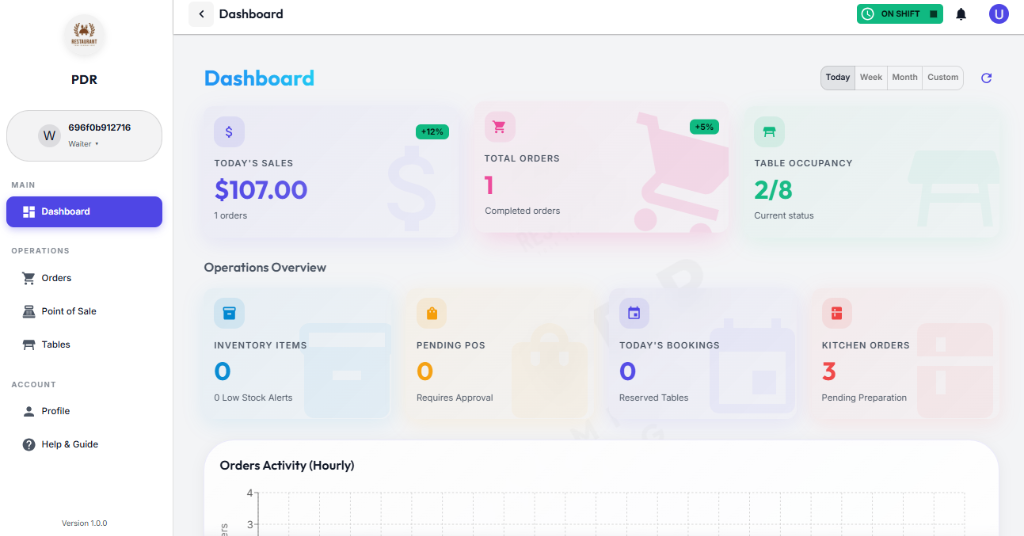
Task: Click the notification bell icon
Action: pos(961,14)
